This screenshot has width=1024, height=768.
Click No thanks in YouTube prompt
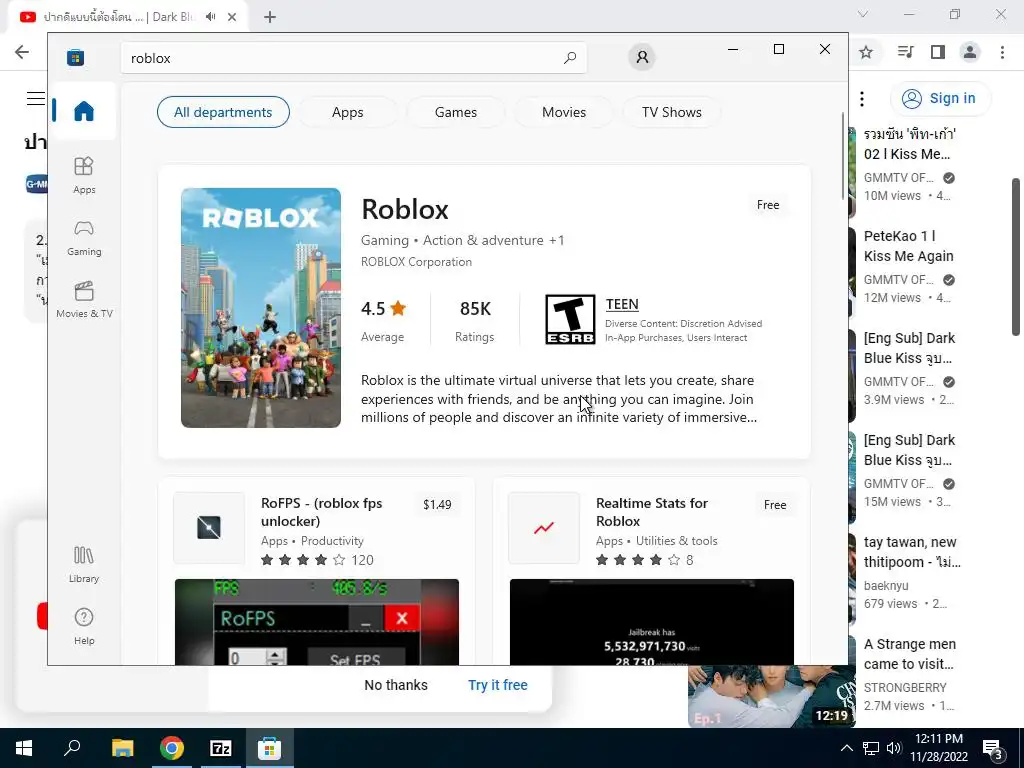(396, 685)
